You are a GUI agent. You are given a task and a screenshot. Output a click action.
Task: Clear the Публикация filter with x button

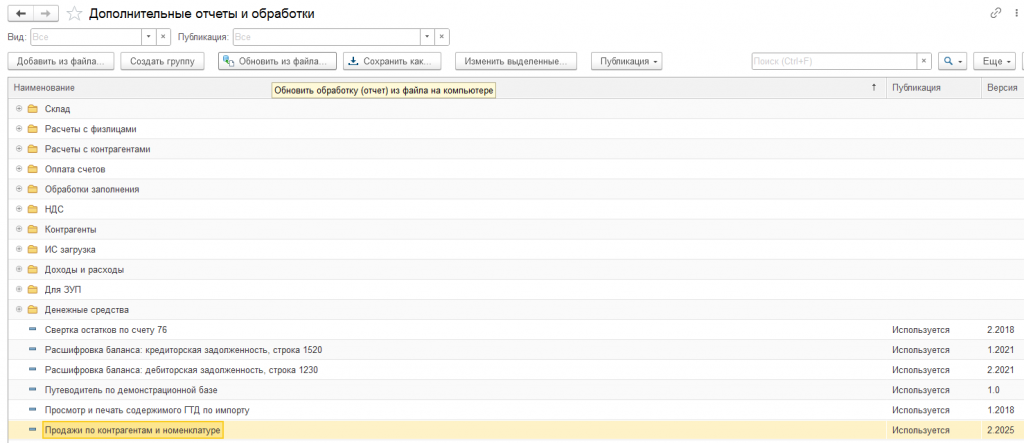[442, 37]
